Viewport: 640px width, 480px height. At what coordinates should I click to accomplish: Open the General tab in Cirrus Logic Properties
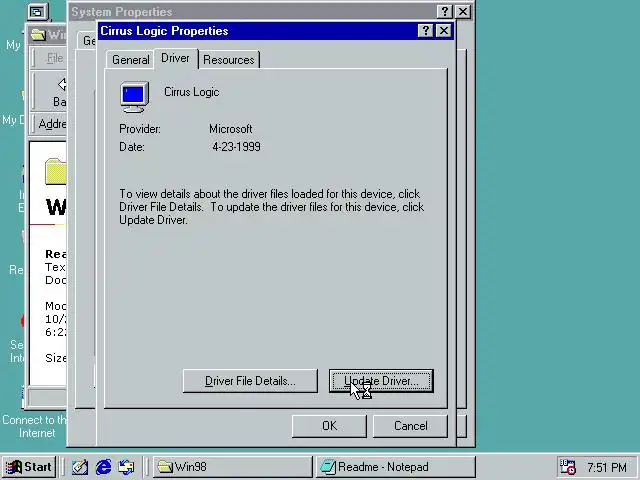[x=131, y=60]
